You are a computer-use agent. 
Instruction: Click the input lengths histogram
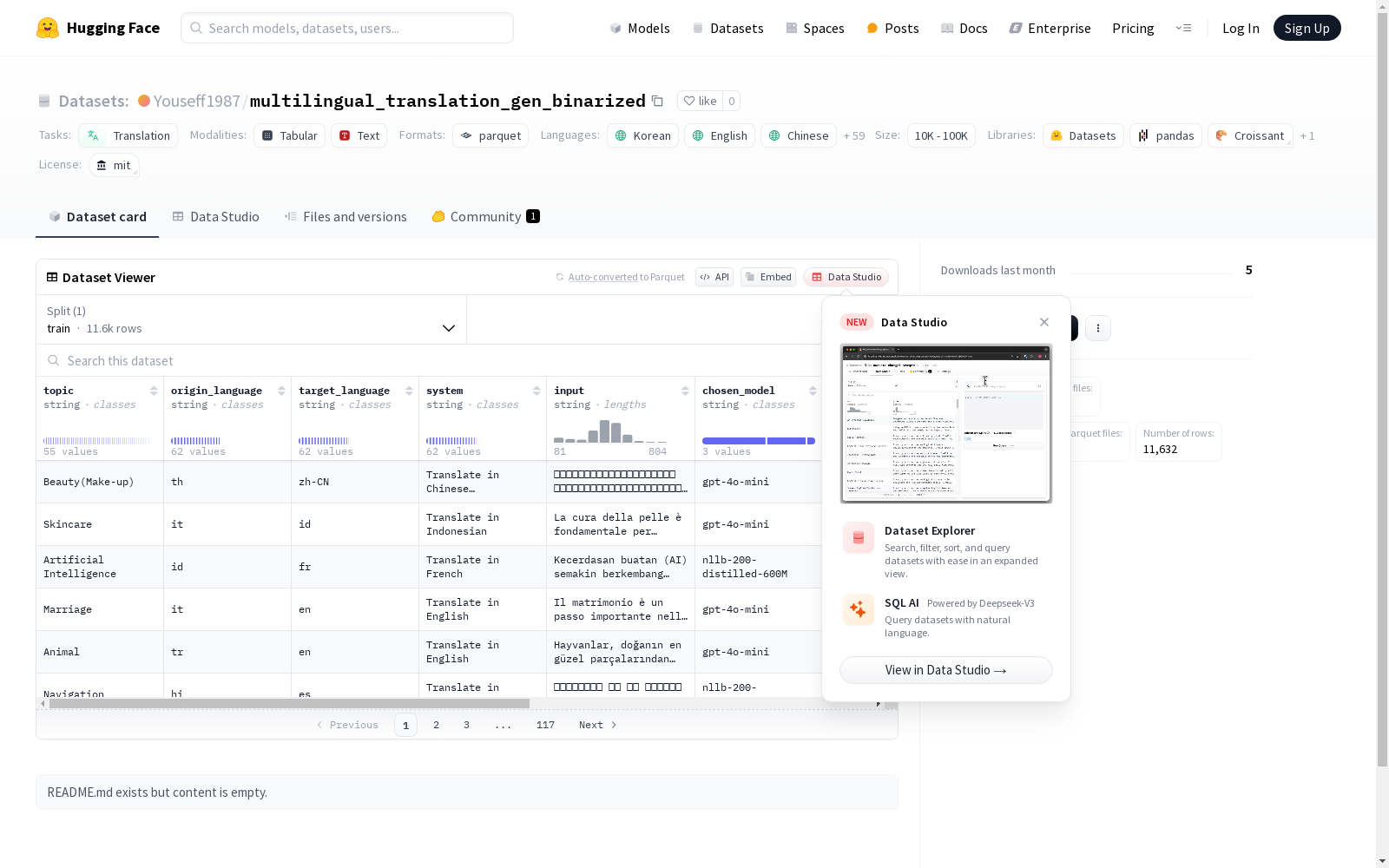pos(610,430)
